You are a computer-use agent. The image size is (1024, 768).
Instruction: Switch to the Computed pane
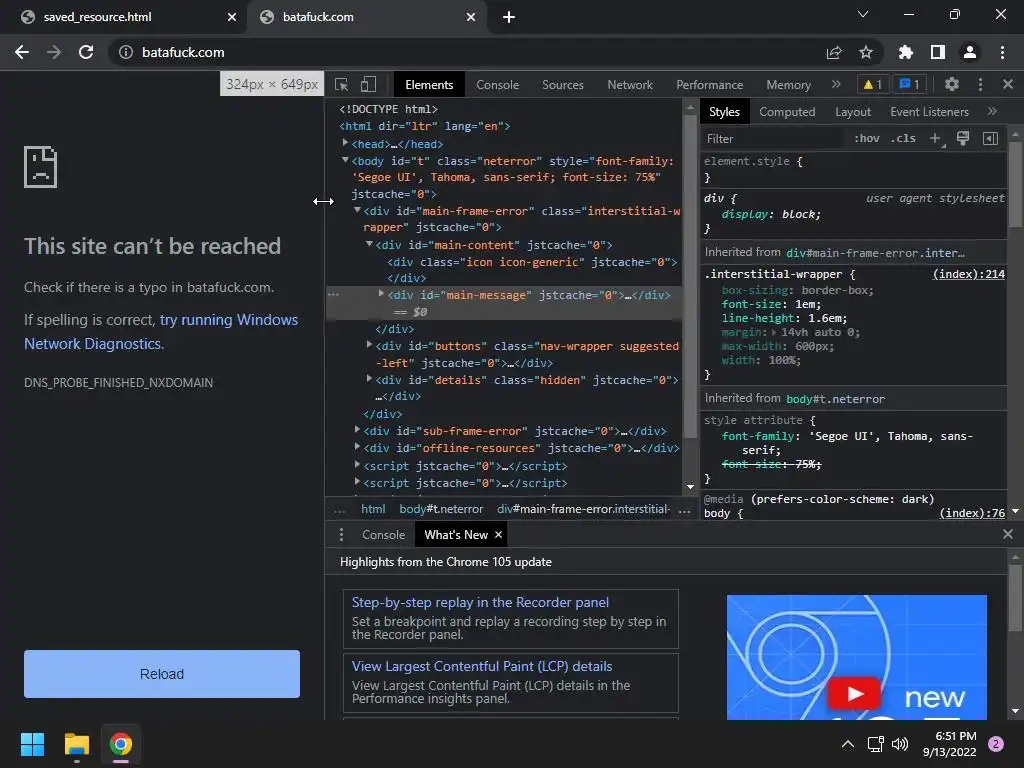(787, 112)
